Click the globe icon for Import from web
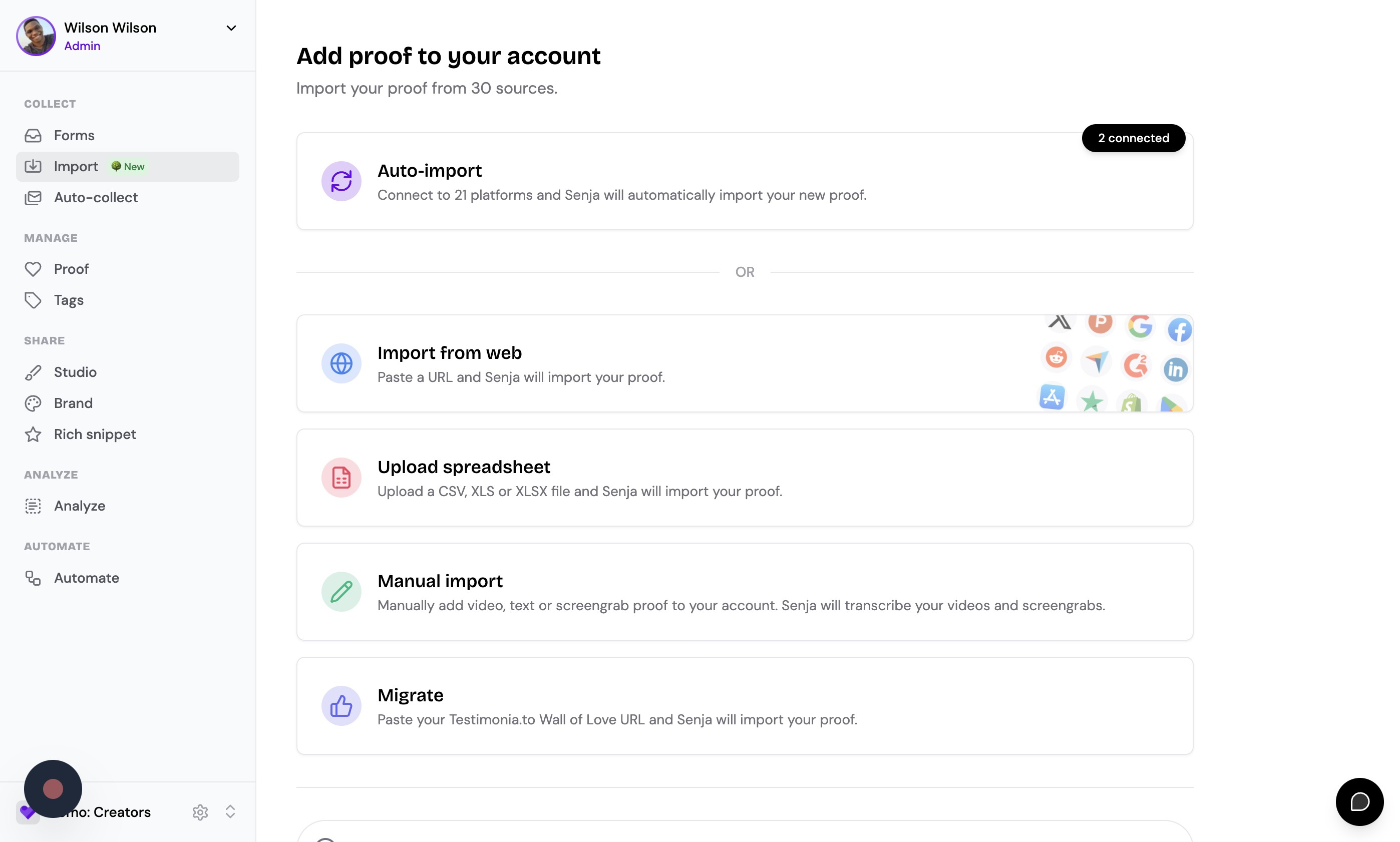1400x842 pixels. 341,364
